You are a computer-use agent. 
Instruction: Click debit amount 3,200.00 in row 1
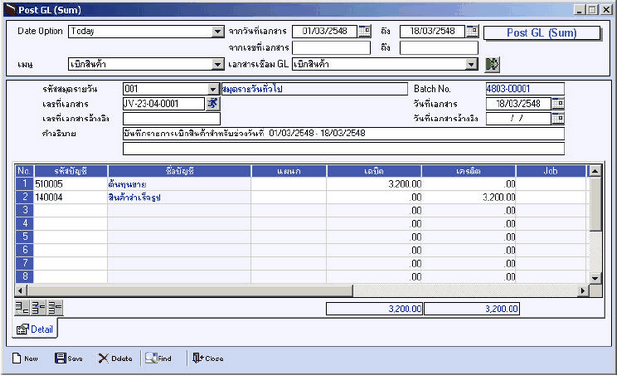374,184
